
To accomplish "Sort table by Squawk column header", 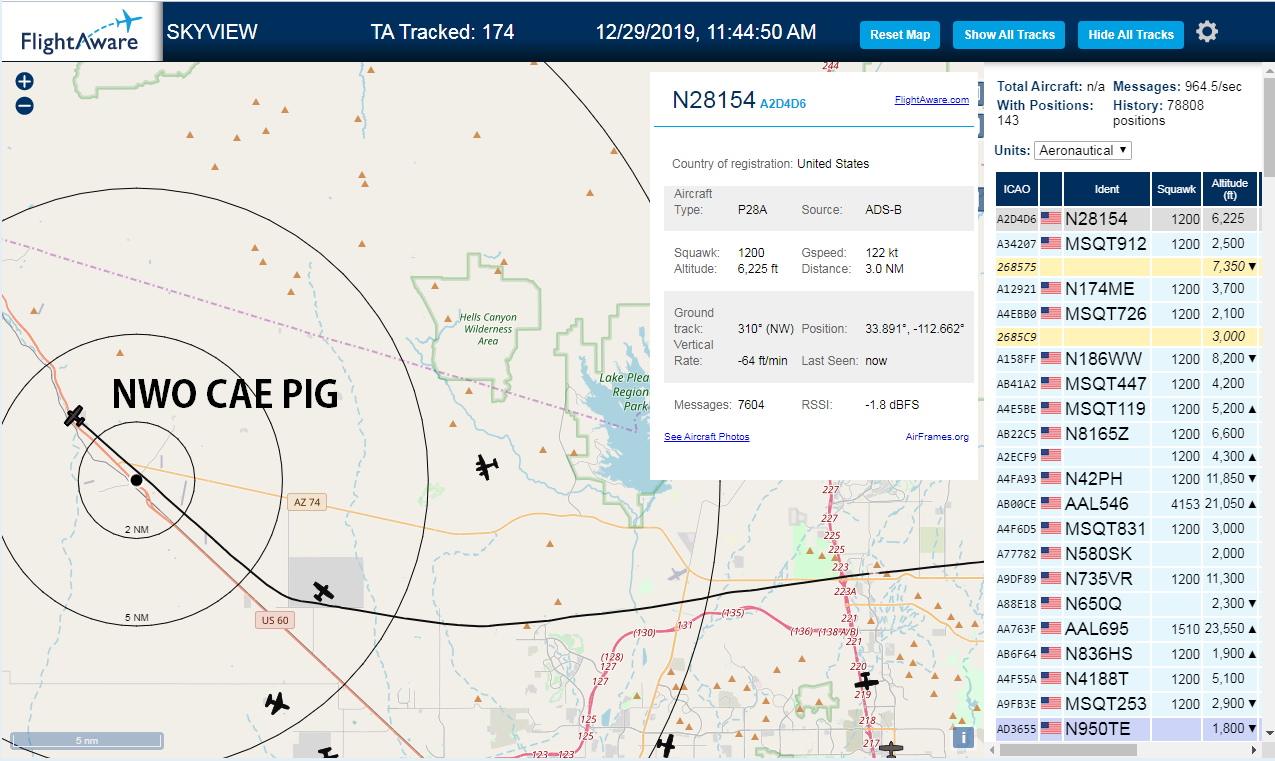I will (1176, 189).
